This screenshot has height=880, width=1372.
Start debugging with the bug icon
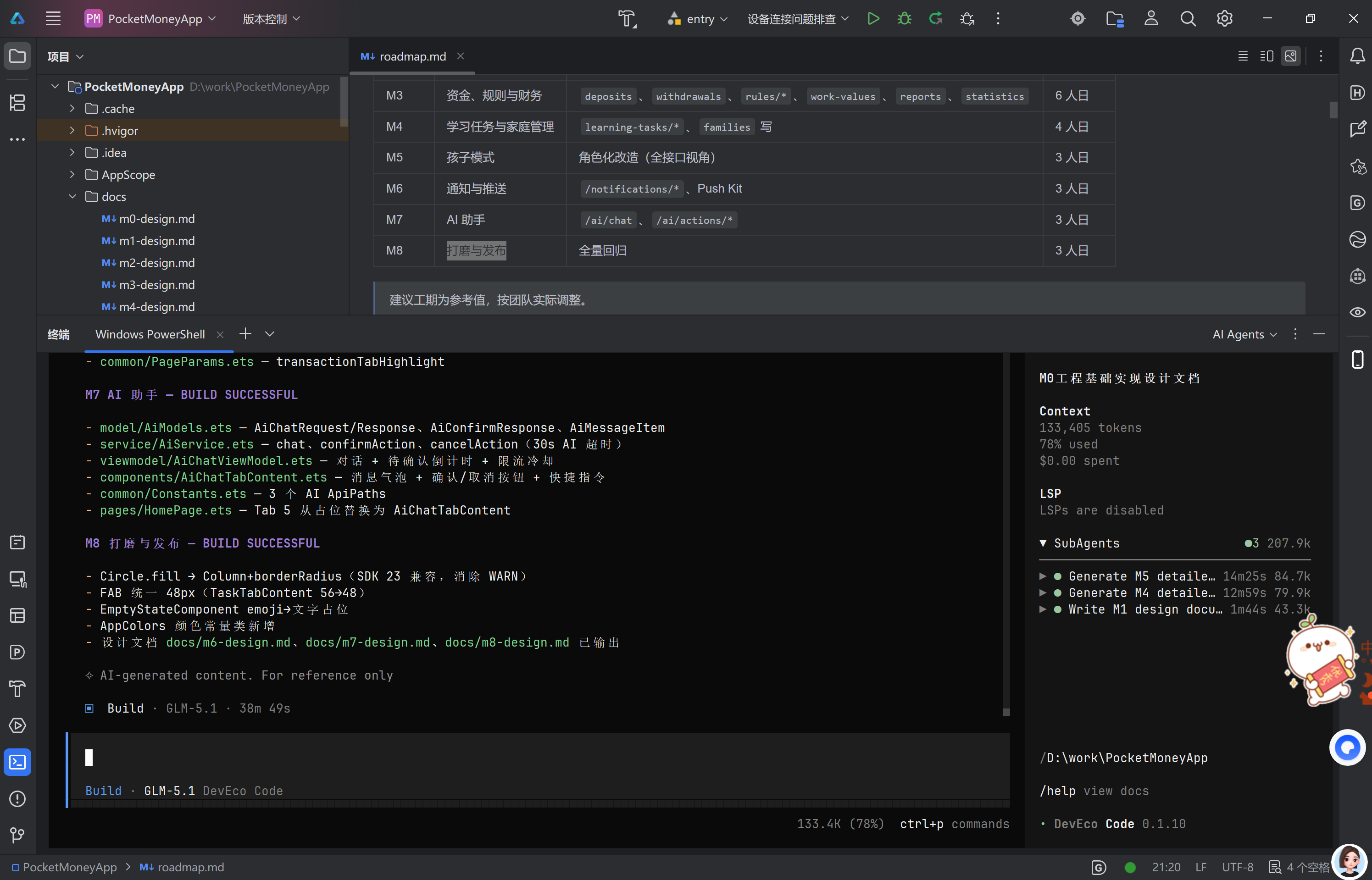point(904,19)
